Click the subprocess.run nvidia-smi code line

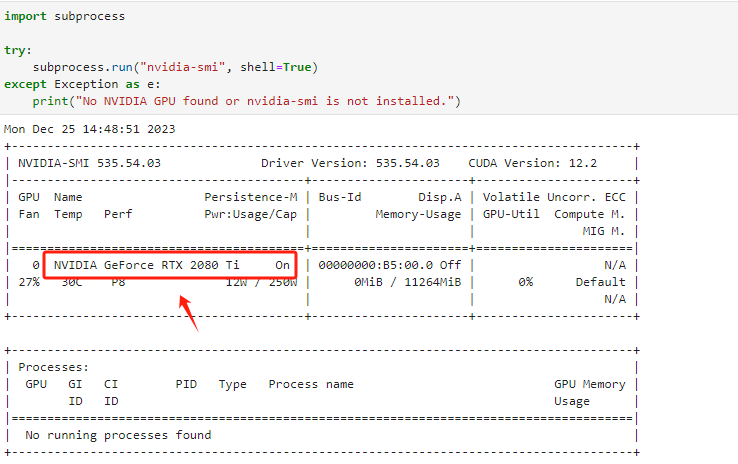coord(176,67)
